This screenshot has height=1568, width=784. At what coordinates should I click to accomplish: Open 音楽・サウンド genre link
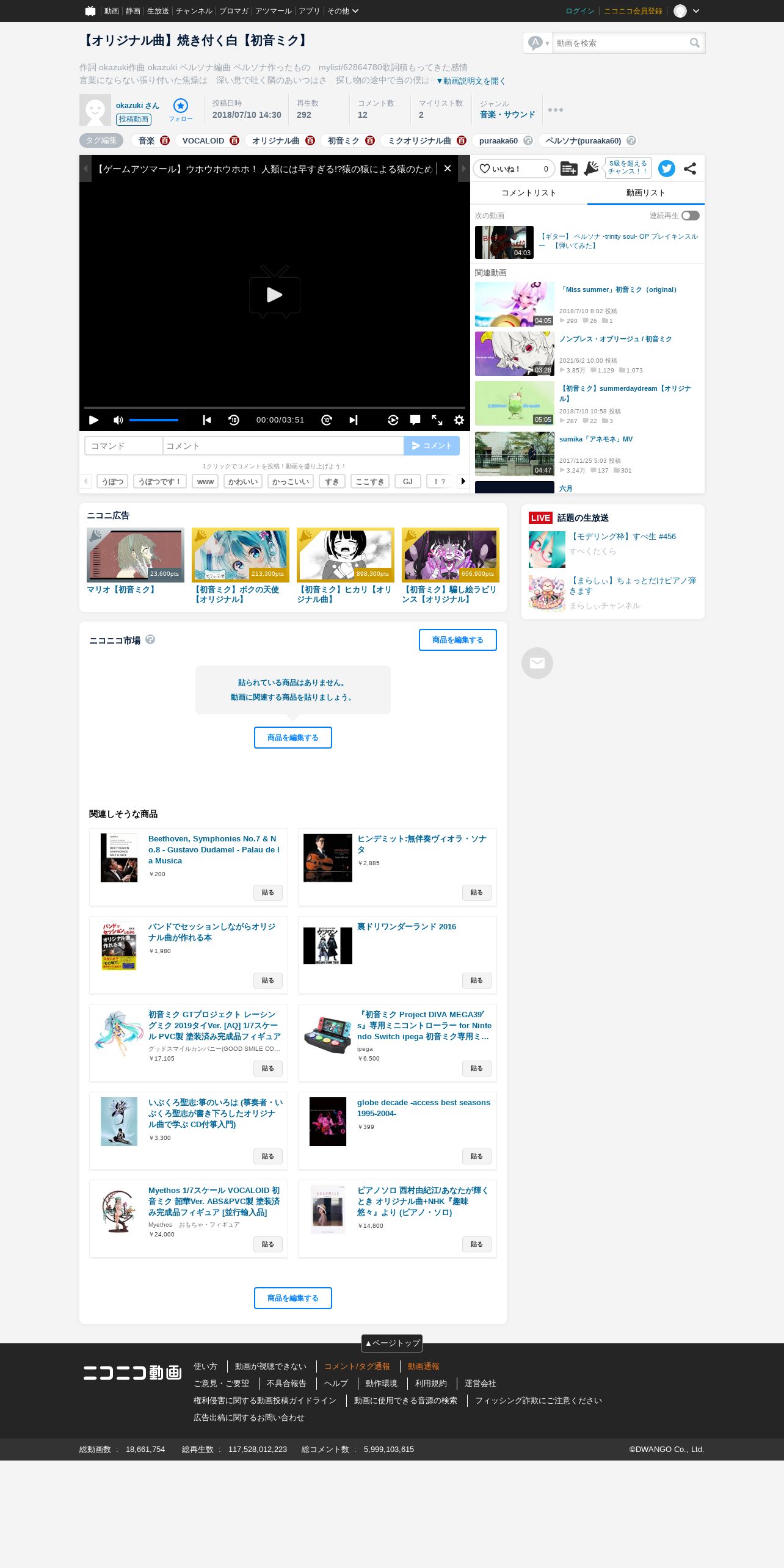point(507,115)
